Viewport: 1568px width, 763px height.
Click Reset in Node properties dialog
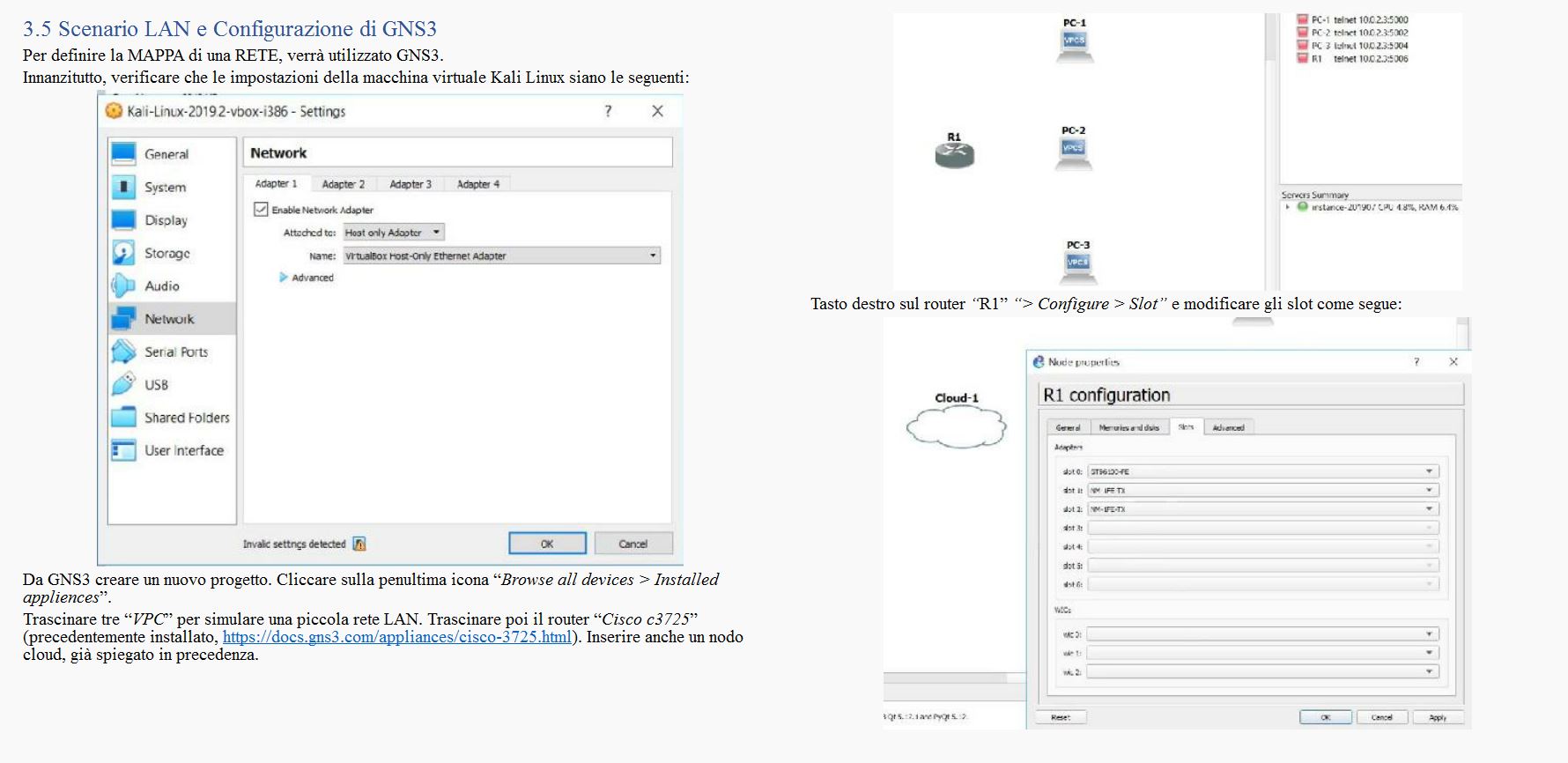pos(1061,717)
